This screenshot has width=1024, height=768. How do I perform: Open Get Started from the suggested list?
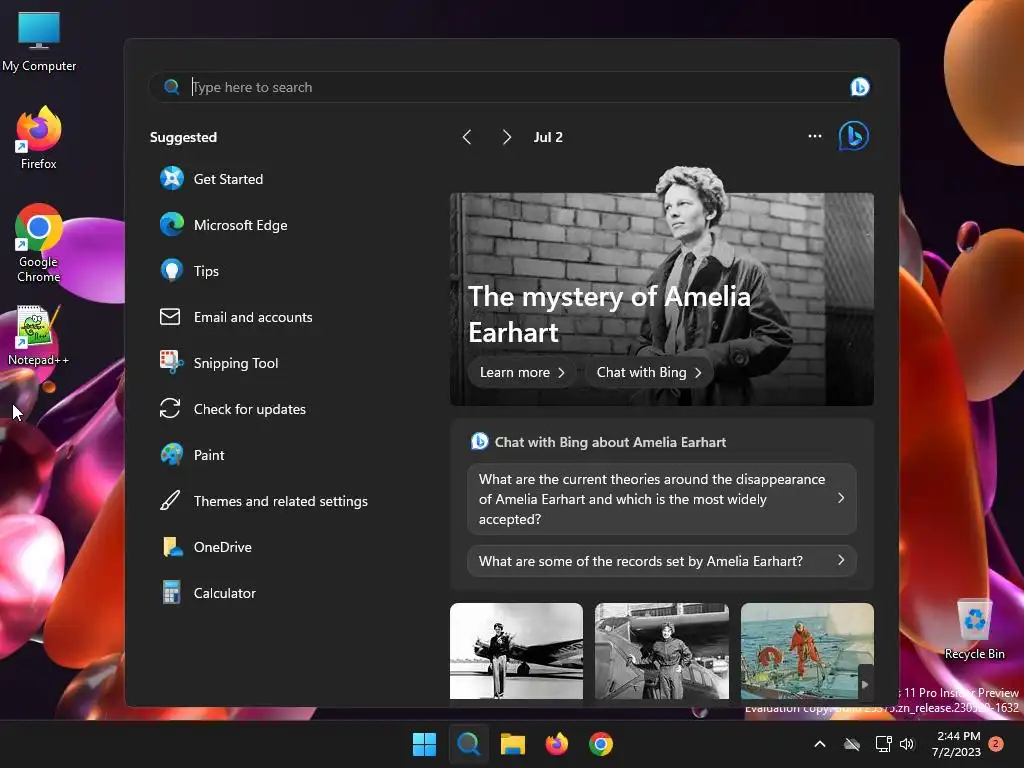(212, 179)
